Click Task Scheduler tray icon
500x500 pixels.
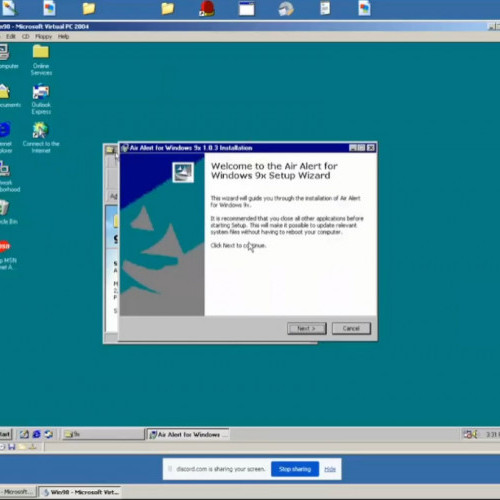[467, 434]
